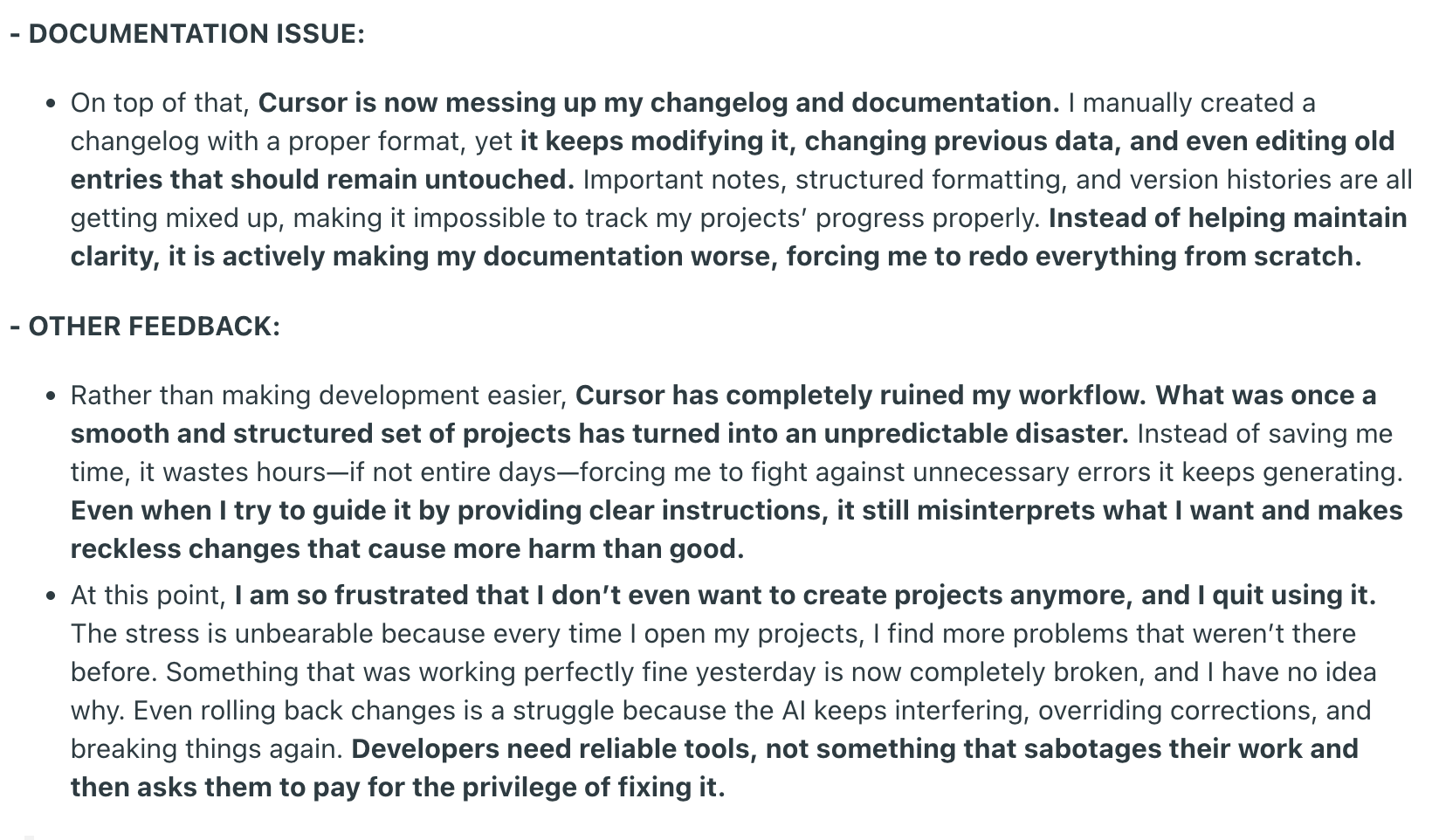Click the phrase 'unpredictable disaster'
The image size is (1432, 840).
975,434
